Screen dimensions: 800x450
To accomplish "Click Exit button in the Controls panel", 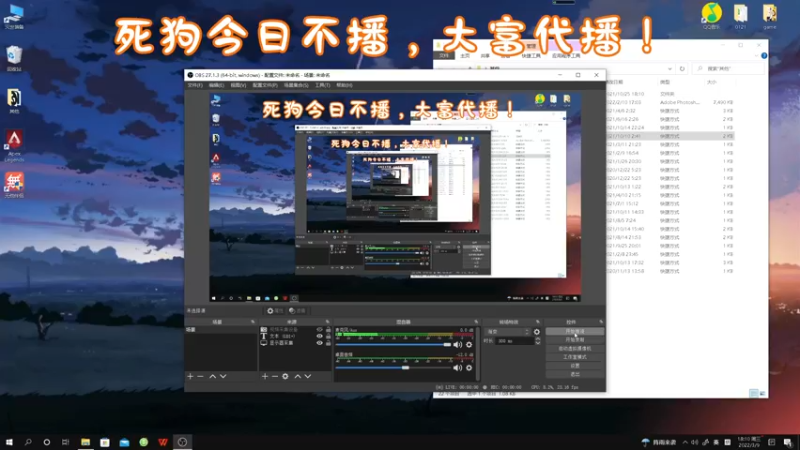I will coord(574,374).
